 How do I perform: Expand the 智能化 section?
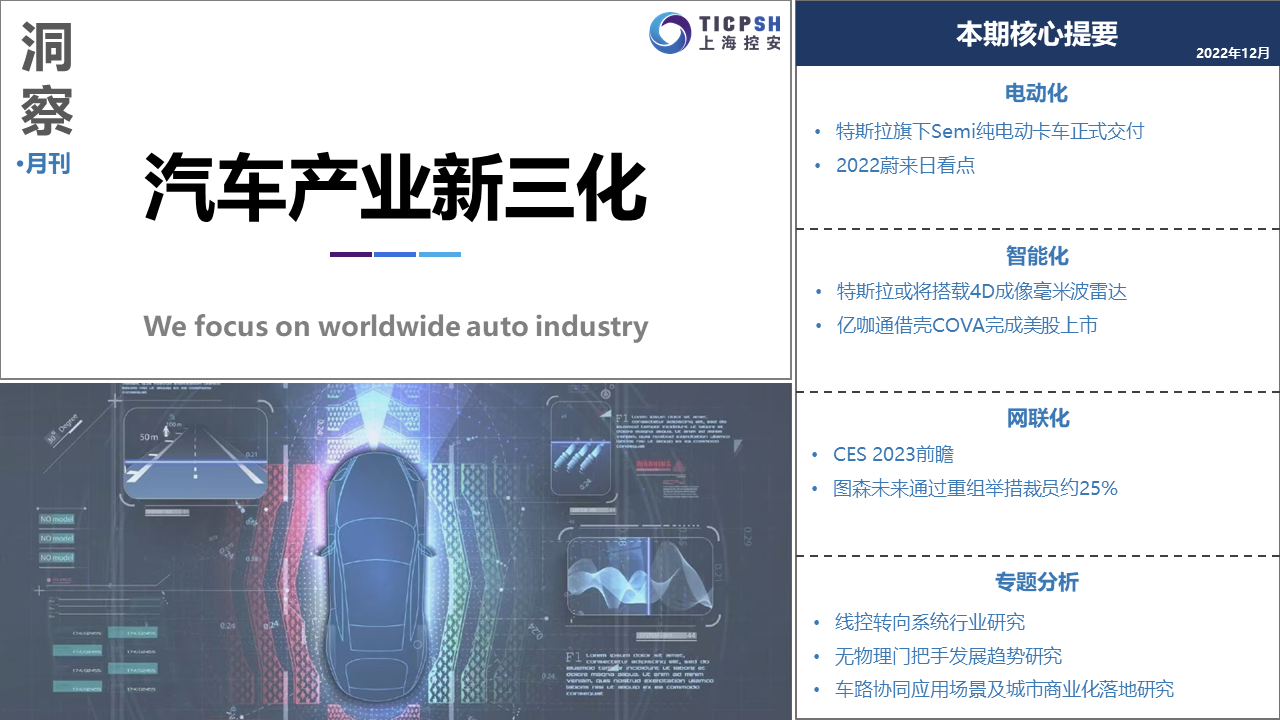pos(1036,257)
